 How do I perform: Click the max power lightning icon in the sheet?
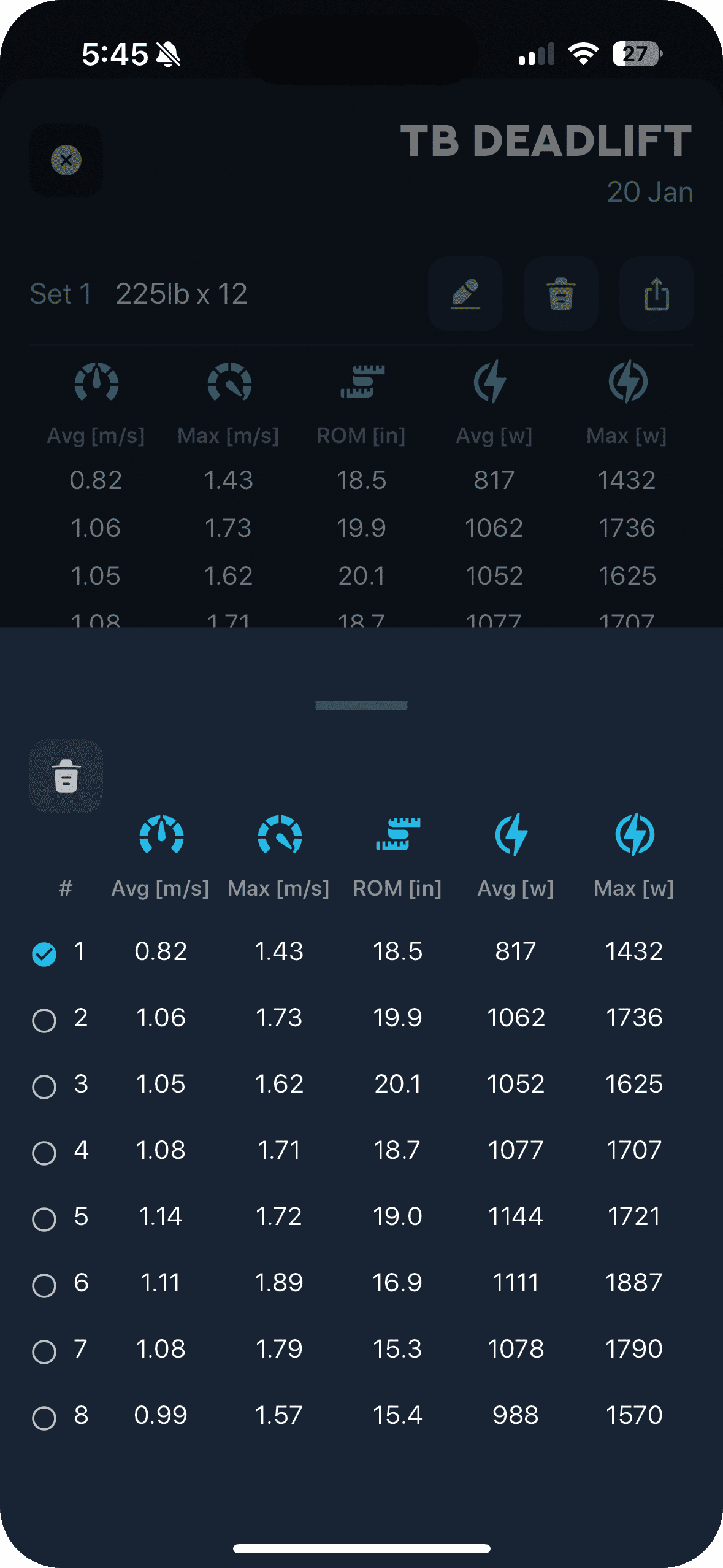635,834
